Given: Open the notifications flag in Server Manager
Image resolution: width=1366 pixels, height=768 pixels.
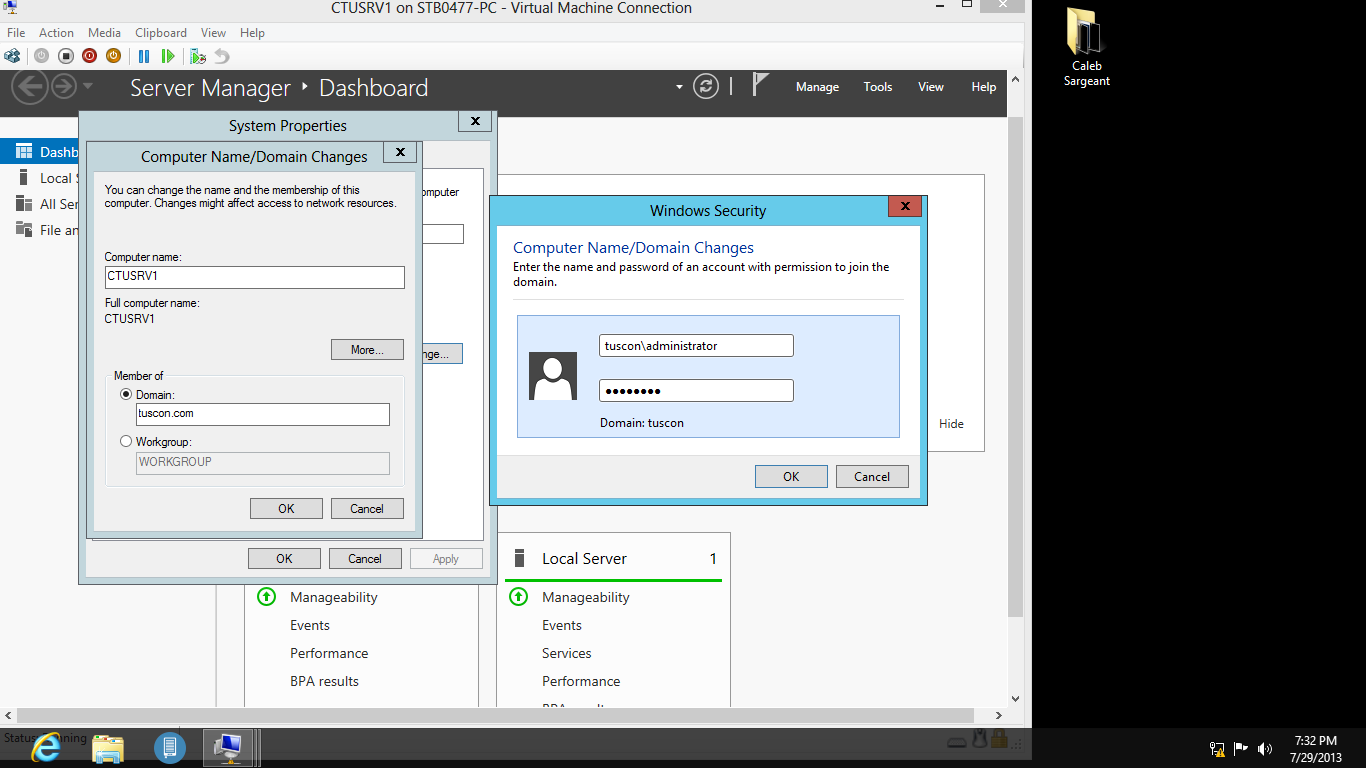Looking at the screenshot, I should (761, 85).
